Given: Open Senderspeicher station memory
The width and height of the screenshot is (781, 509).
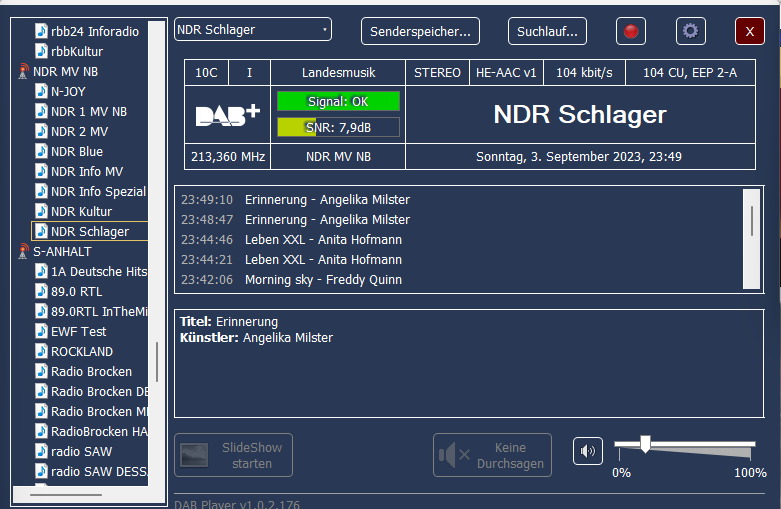Looking at the screenshot, I should [420, 31].
